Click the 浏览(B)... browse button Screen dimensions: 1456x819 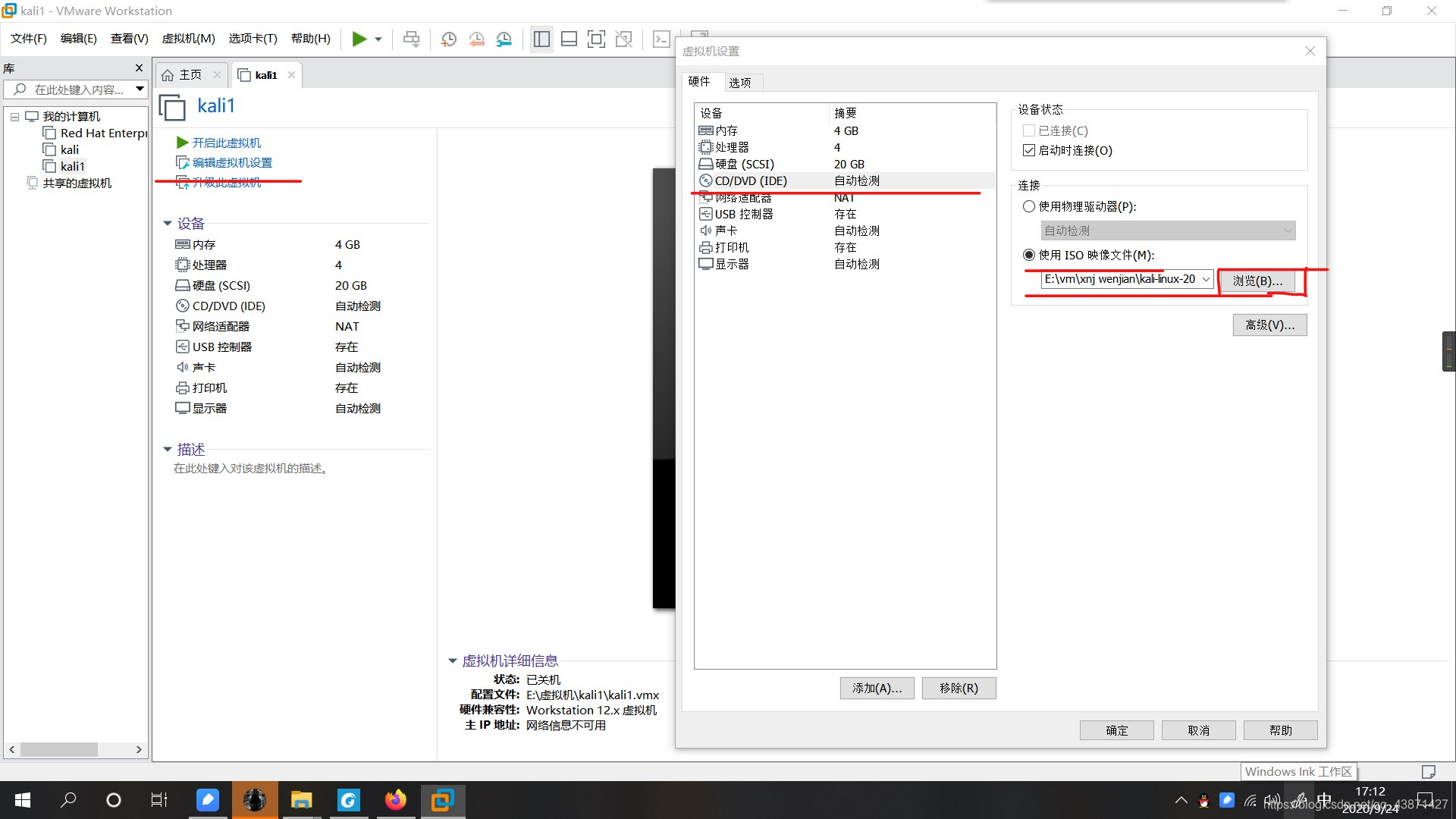1257,281
